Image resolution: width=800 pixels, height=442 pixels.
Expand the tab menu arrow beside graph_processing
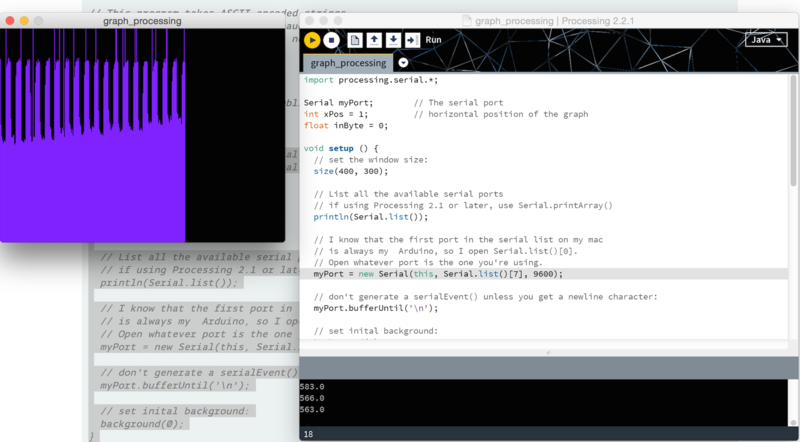coord(404,63)
